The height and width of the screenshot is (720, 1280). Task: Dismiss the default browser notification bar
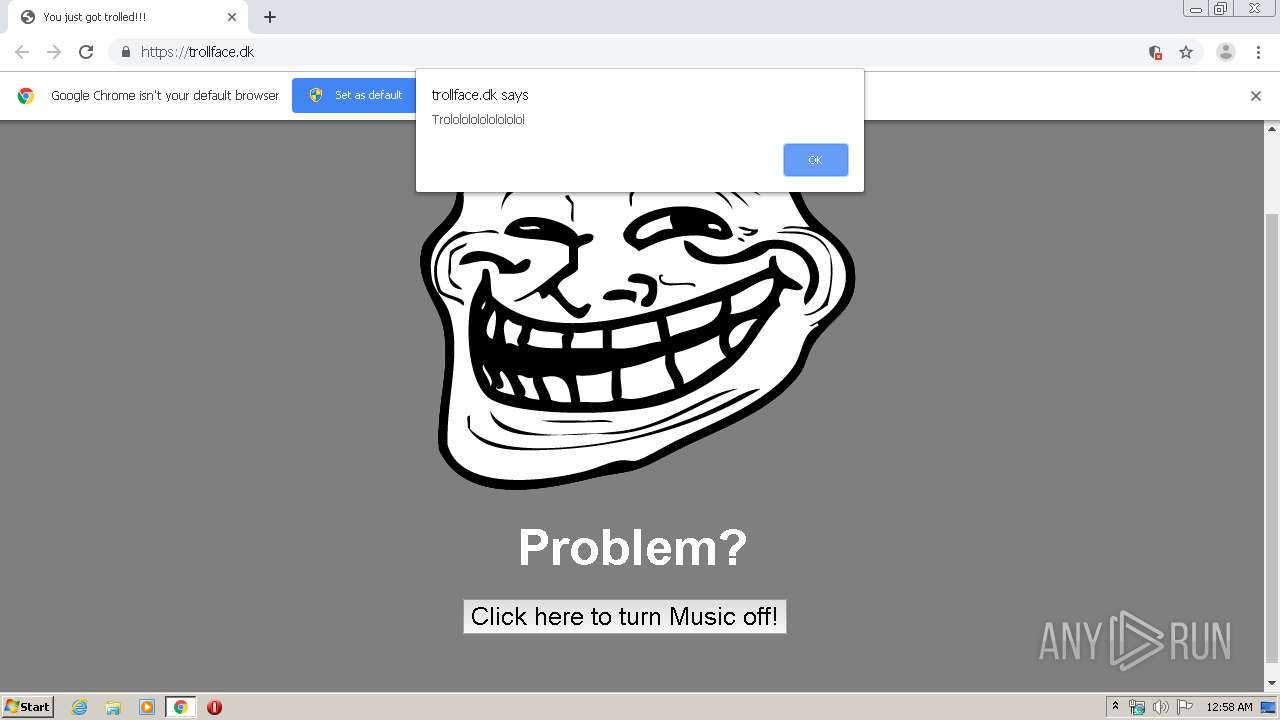pyautogui.click(x=1255, y=96)
